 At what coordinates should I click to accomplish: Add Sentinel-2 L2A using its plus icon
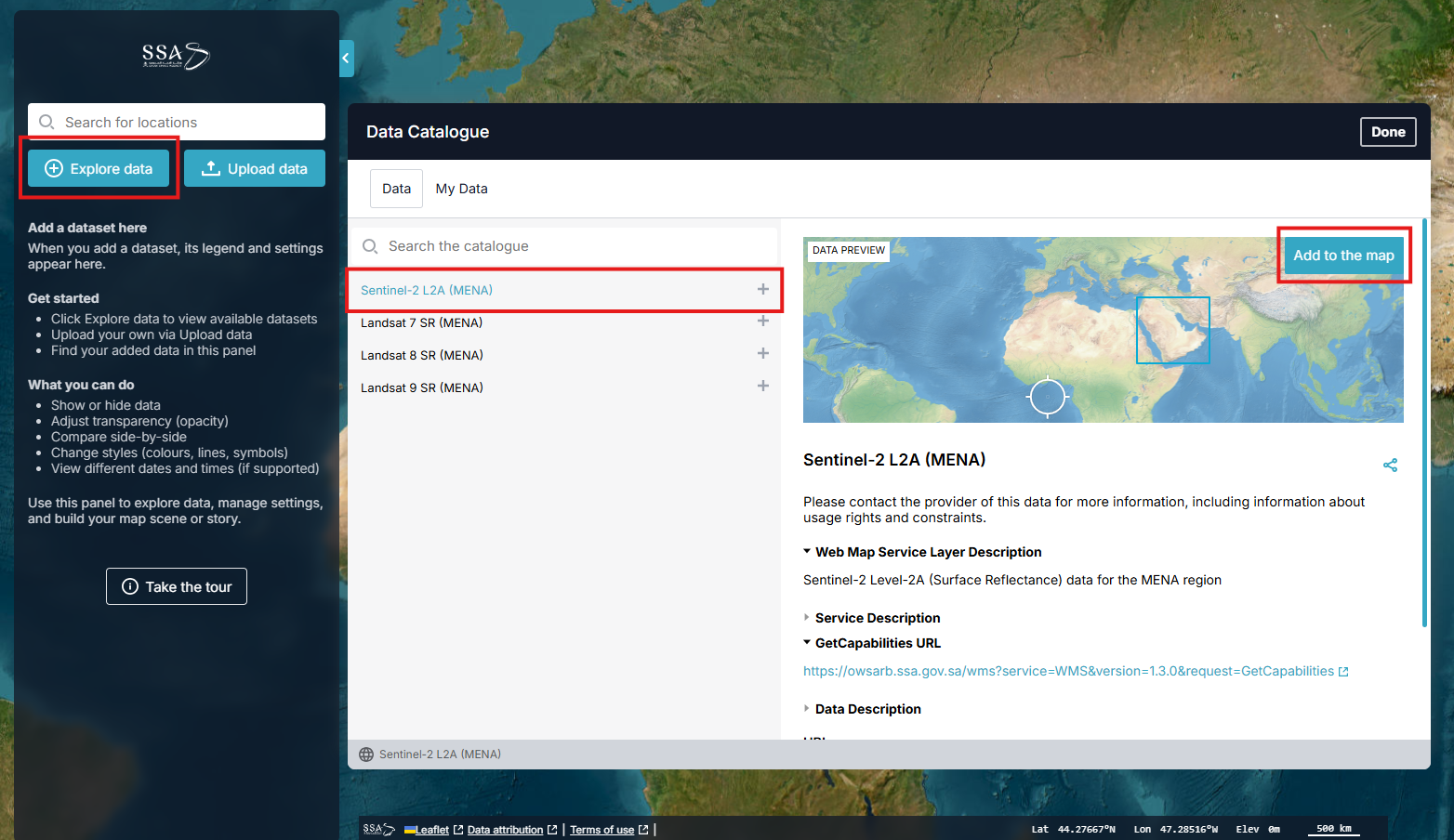tap(762, 289)
